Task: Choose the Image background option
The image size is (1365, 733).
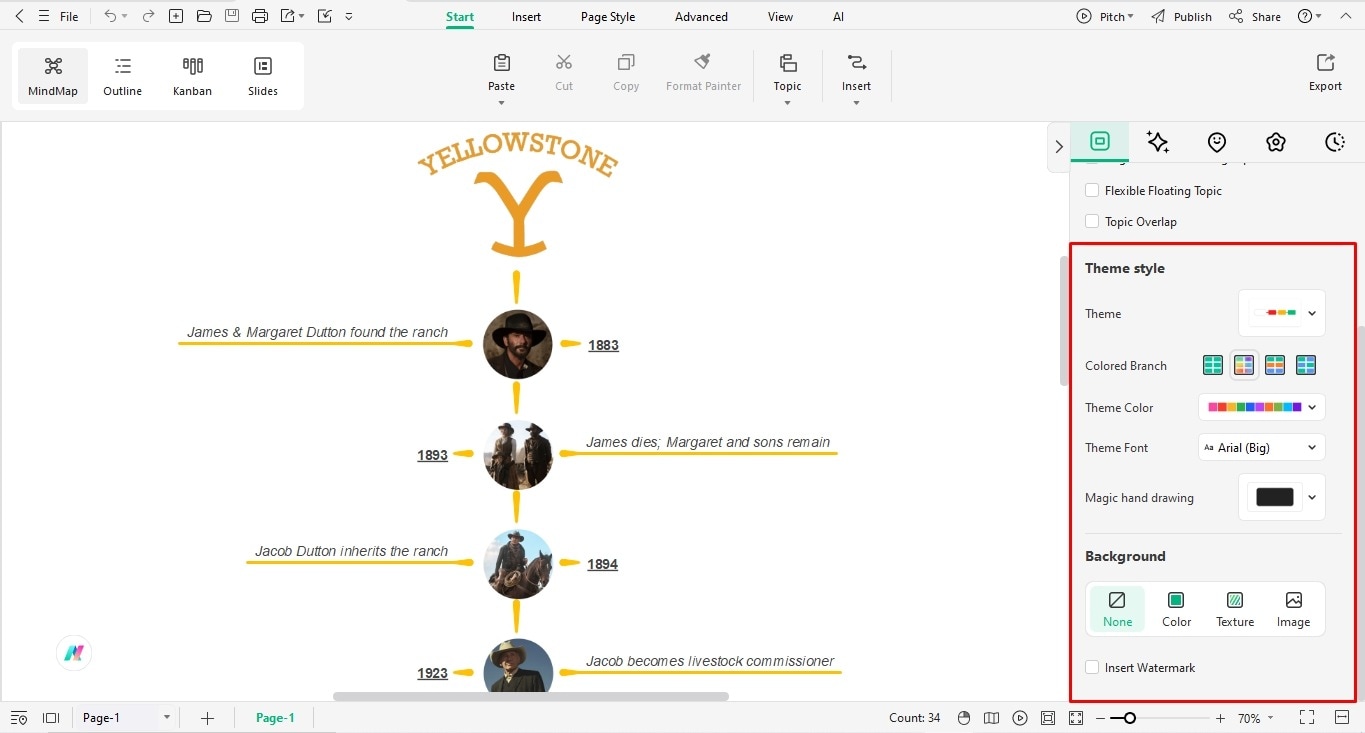Action: pos(1293,609)
